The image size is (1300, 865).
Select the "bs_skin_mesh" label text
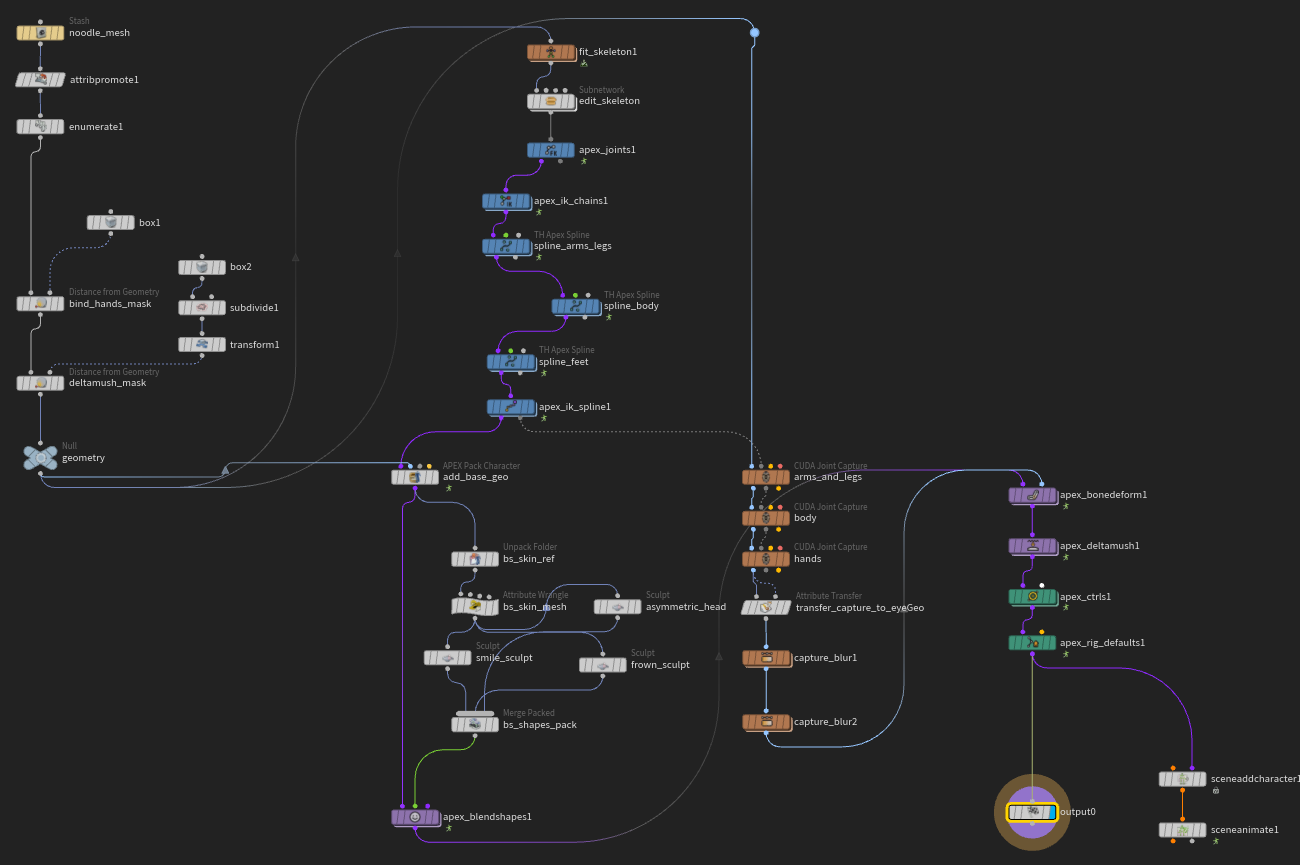point(535,607)
